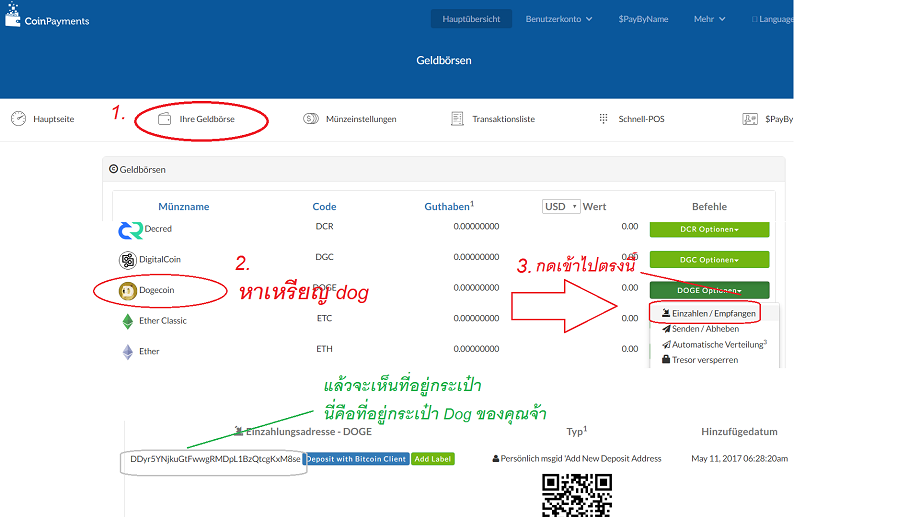920x517 pixels.
Task: Click the ETC code cell
Action: (x=324, y=318)
